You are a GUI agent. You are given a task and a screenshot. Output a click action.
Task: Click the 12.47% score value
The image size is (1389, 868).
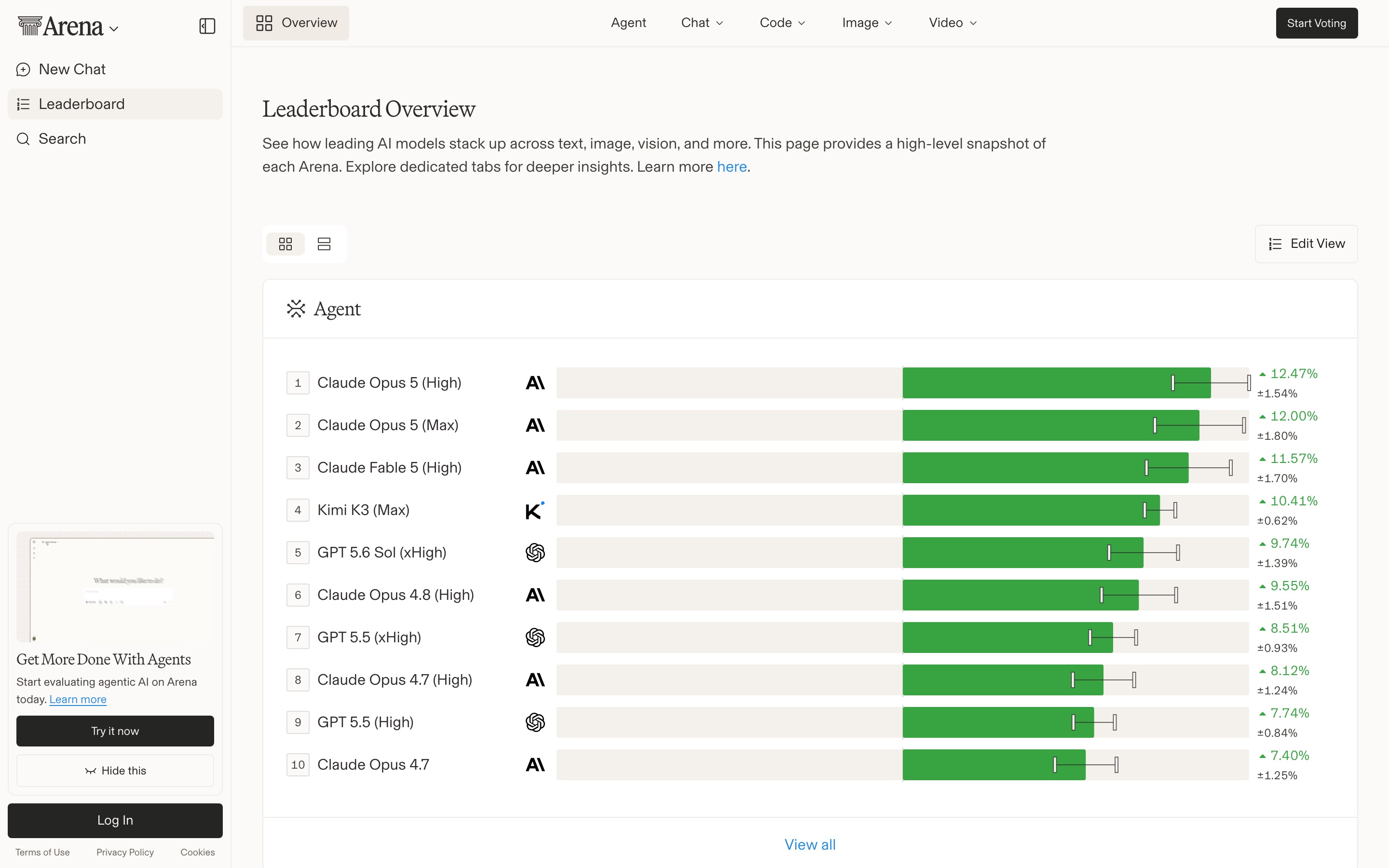pos(1294,374)
